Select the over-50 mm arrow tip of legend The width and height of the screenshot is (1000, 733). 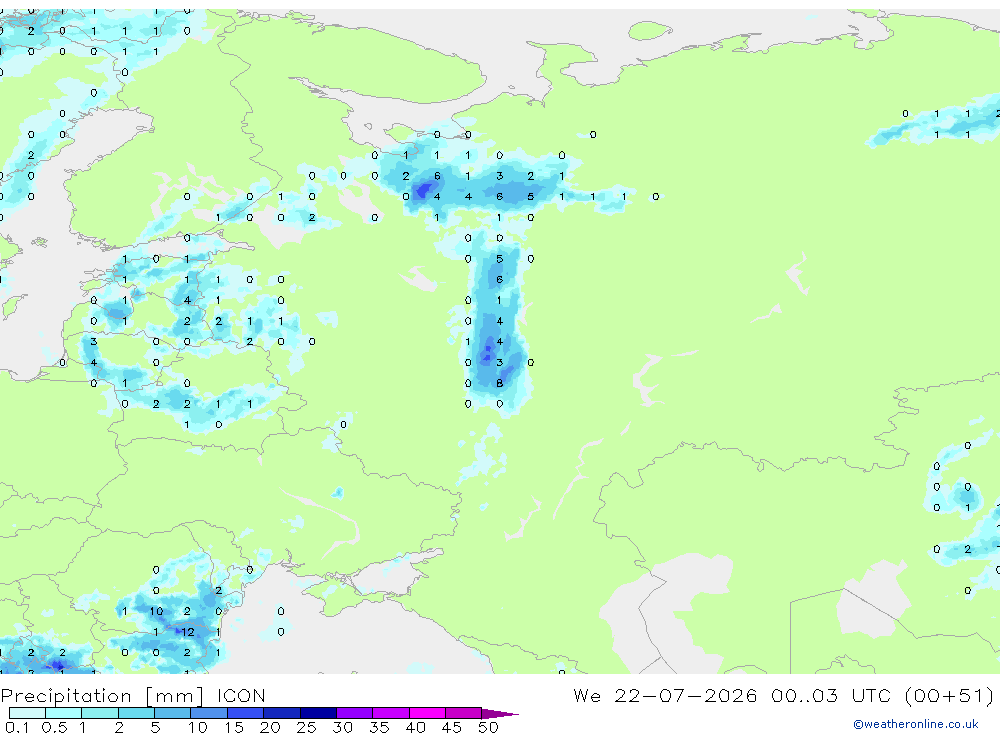click(500, 714)
